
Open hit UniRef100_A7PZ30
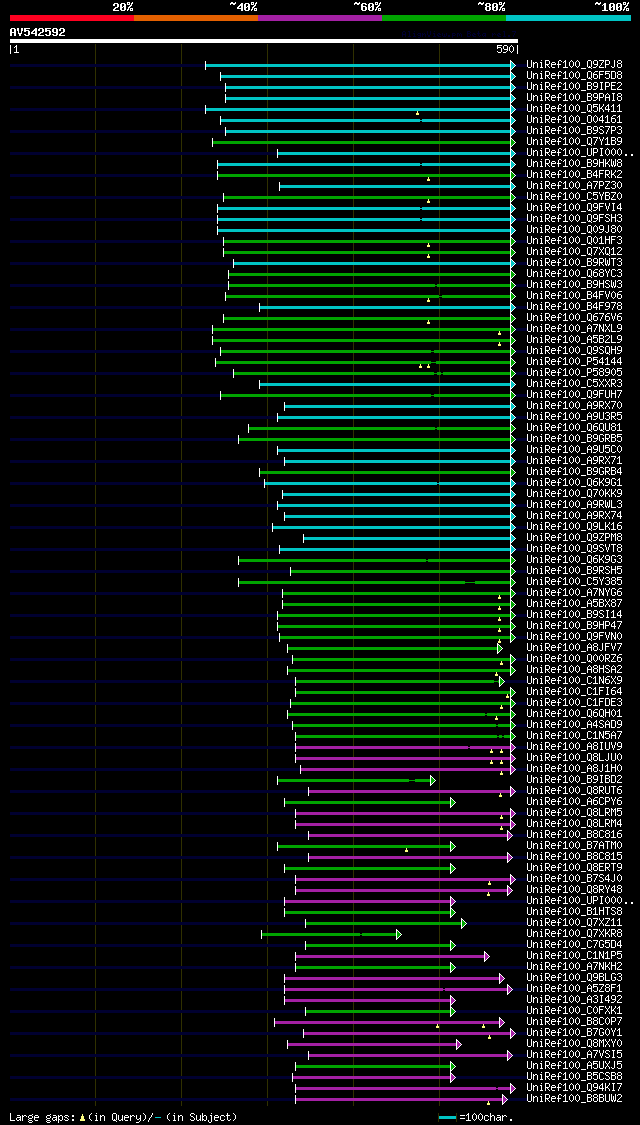coord(574,186)
